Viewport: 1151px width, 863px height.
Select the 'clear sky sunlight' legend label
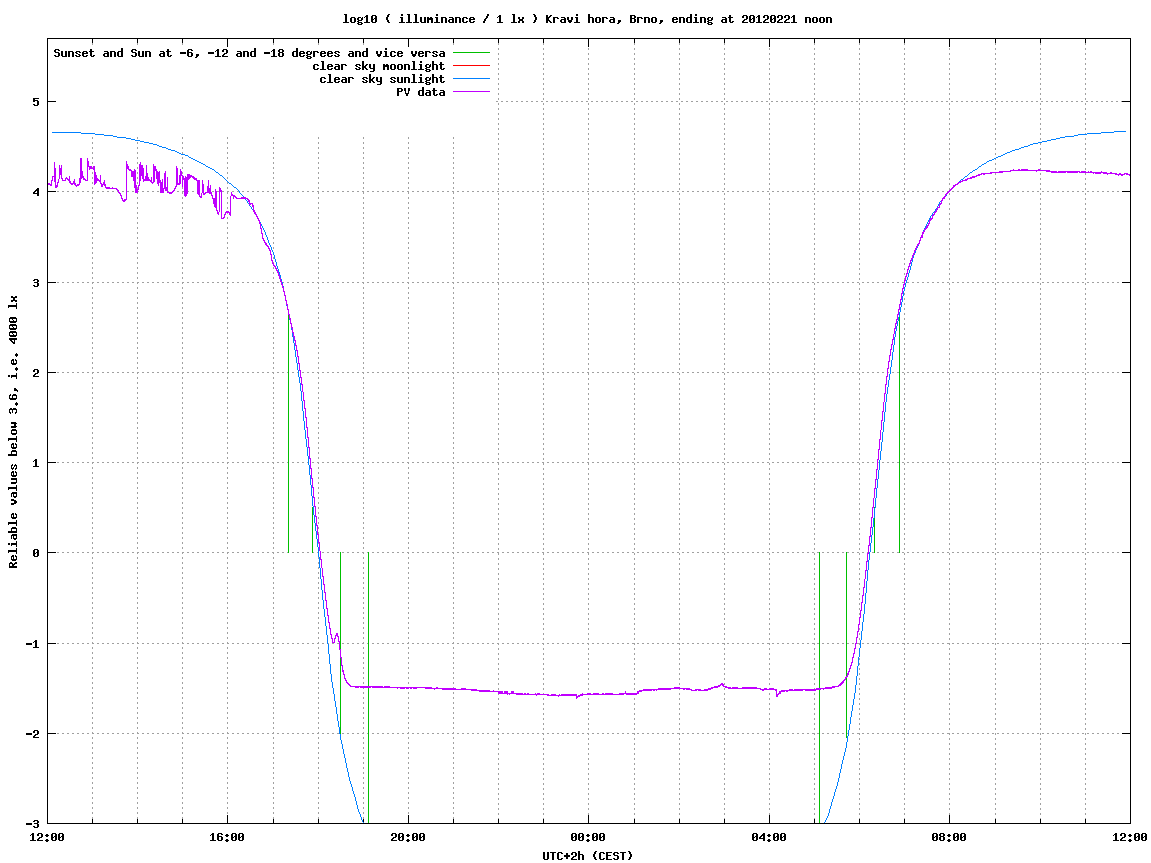(382, 79)
